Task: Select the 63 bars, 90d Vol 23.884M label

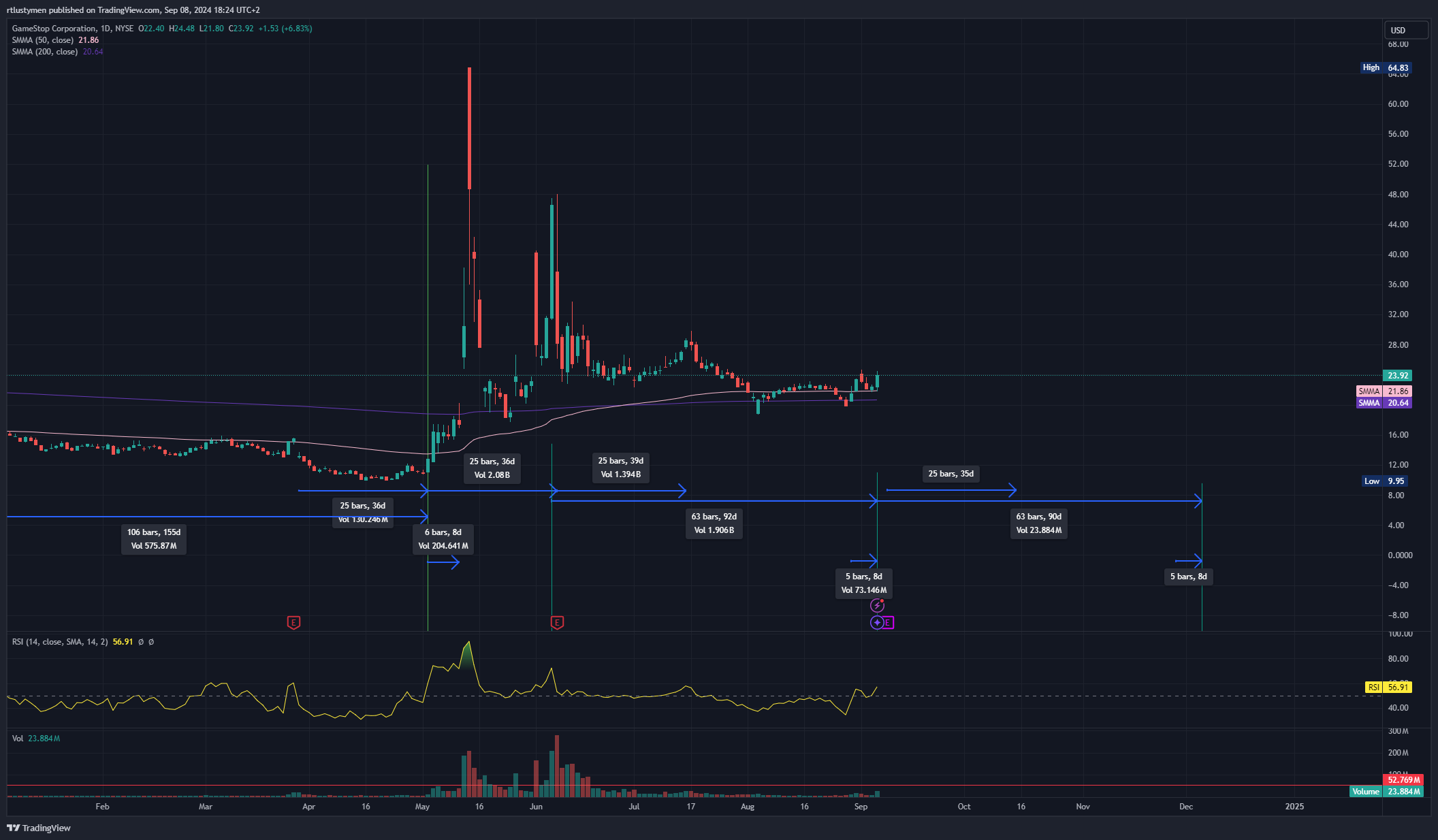Action: click(1039, 523)
